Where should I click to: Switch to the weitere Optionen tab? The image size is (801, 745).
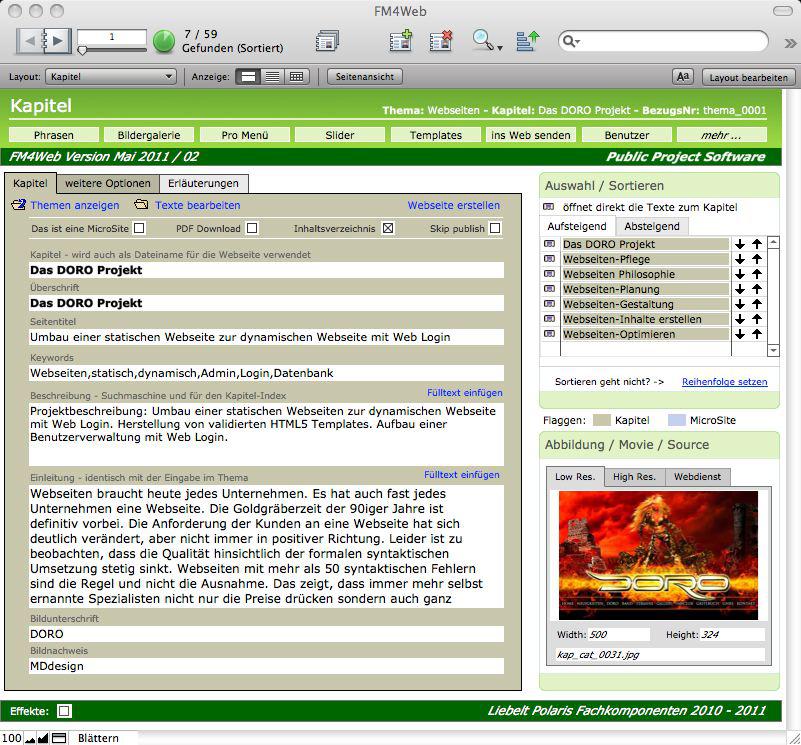point(108,183)
